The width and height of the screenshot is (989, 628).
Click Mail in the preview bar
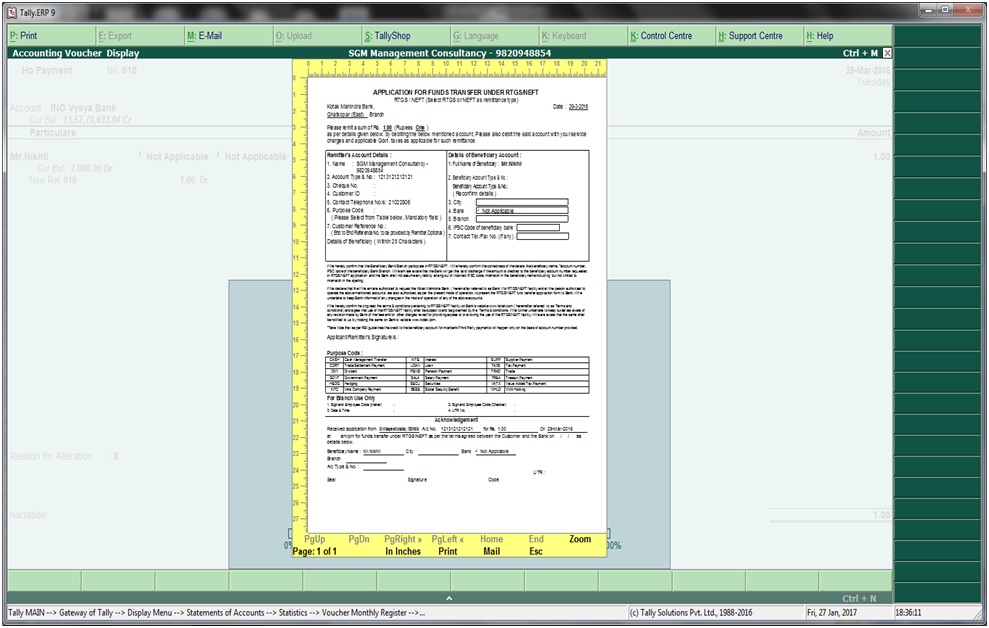(491, 551)
